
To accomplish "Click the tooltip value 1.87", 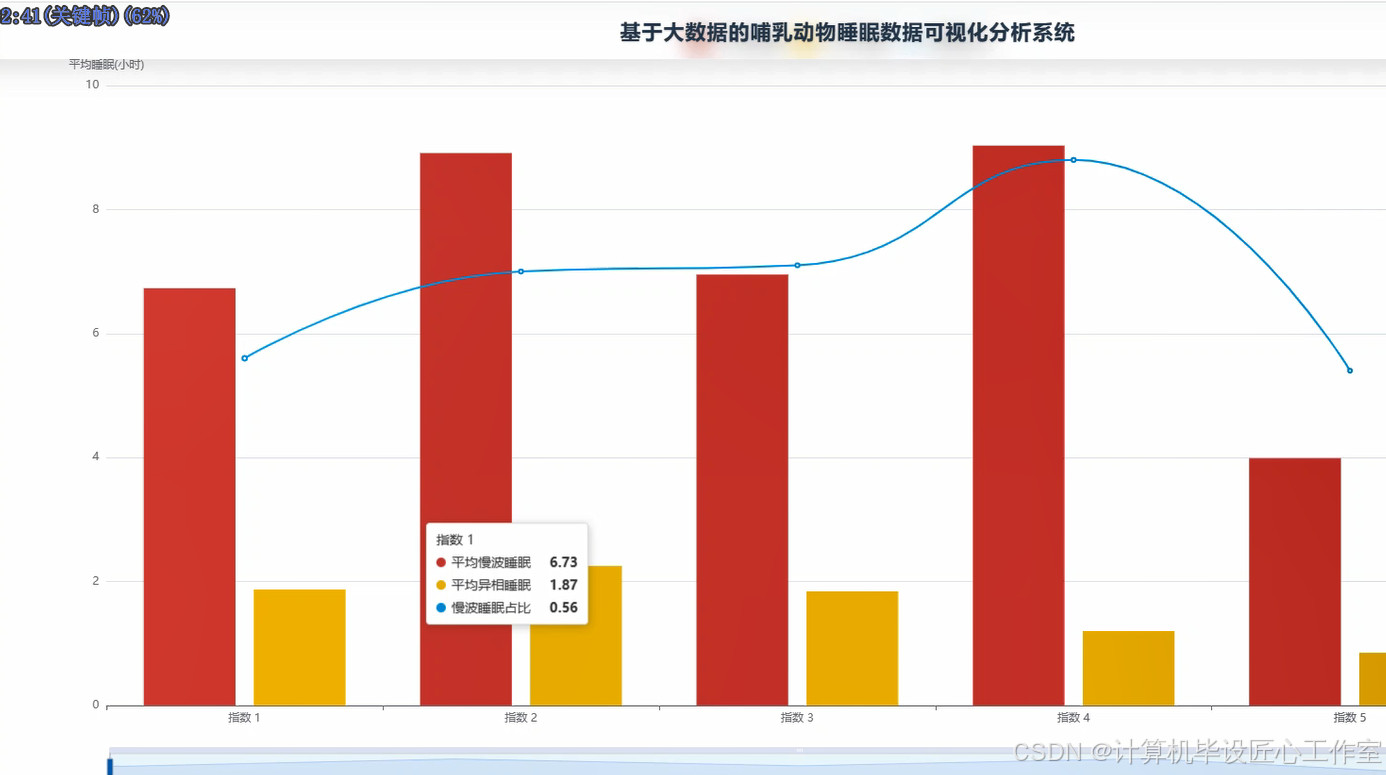I will click(x=563, y=585).
